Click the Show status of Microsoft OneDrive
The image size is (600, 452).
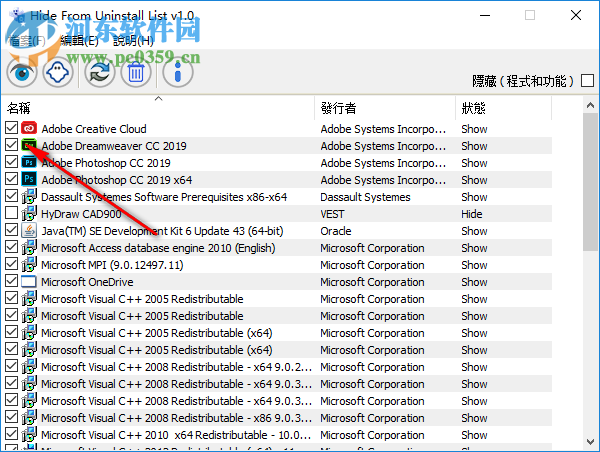474,282
